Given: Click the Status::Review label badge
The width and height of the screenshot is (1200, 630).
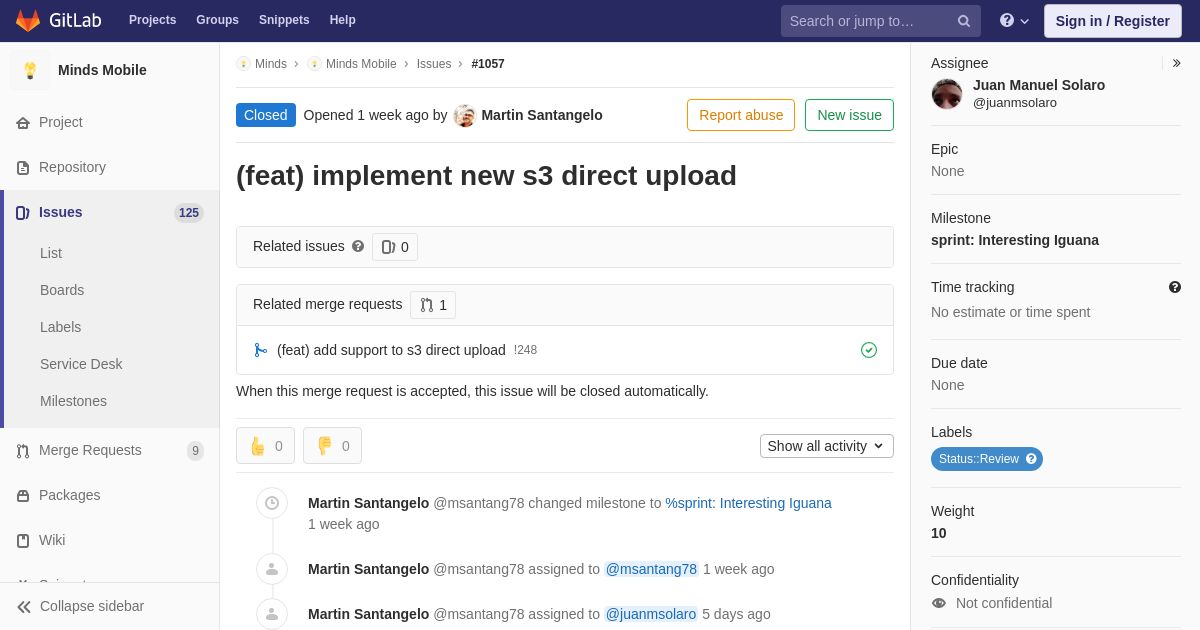Looking at the screenshot, I should [x=987, y=459].
